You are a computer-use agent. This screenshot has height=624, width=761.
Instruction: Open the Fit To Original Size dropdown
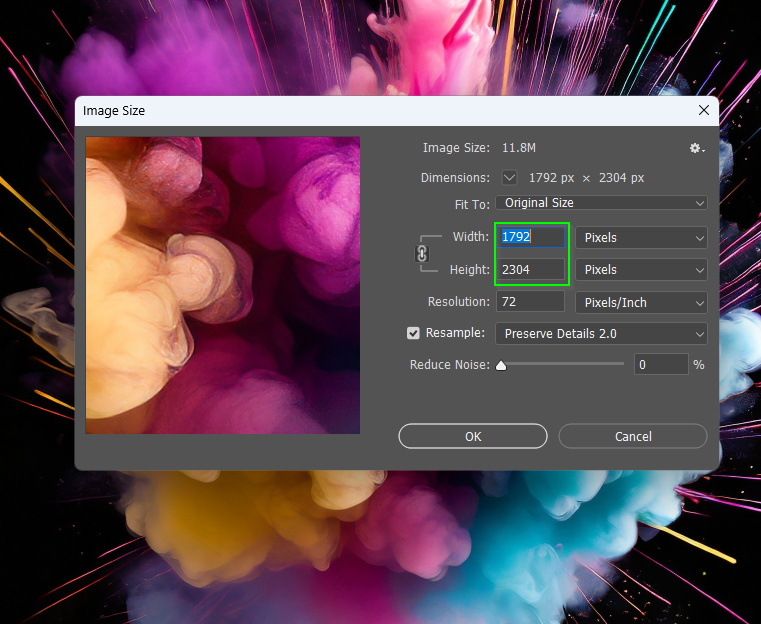(601, 203)
